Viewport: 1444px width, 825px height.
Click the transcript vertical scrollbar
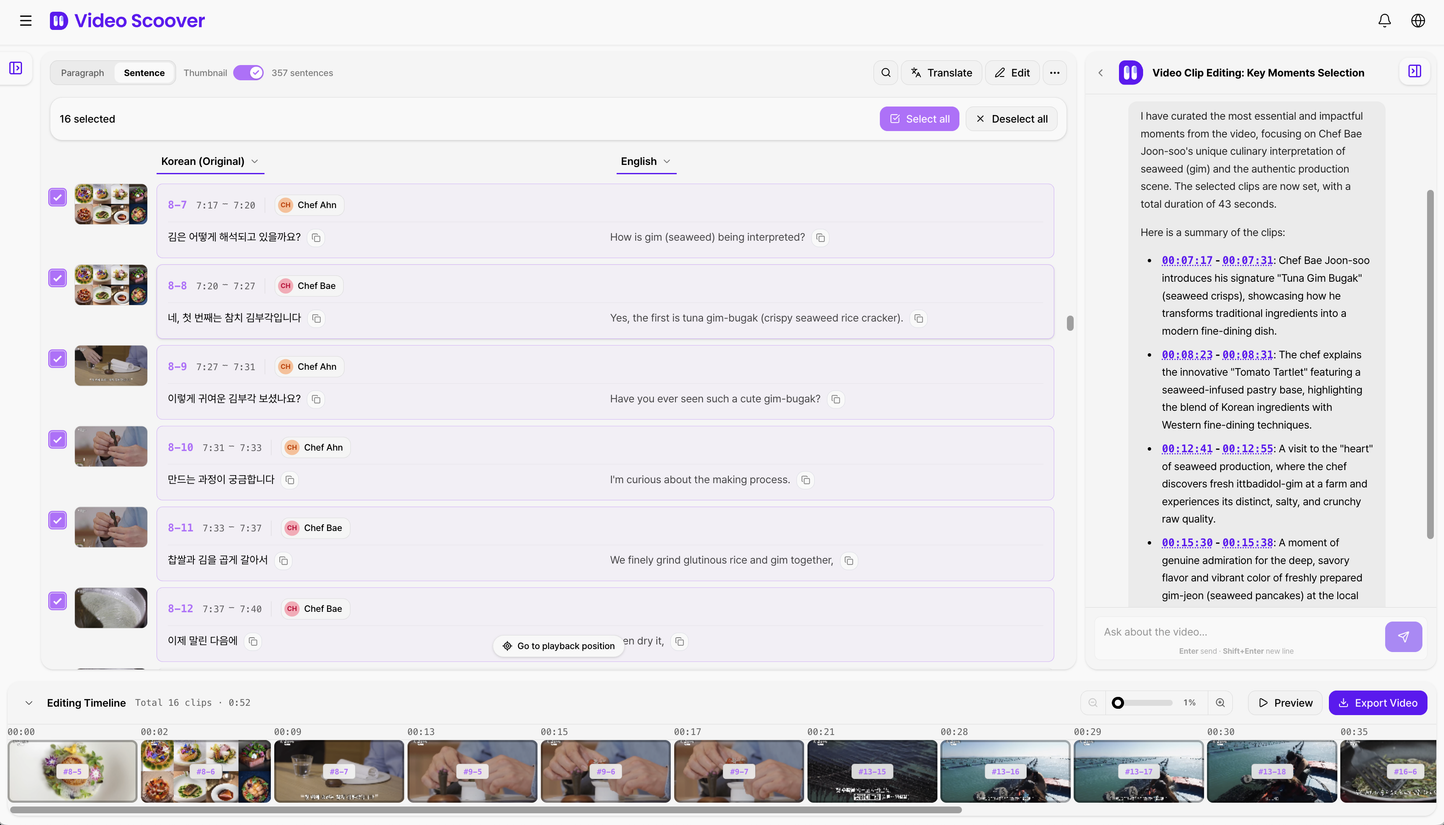[1070, 323]
